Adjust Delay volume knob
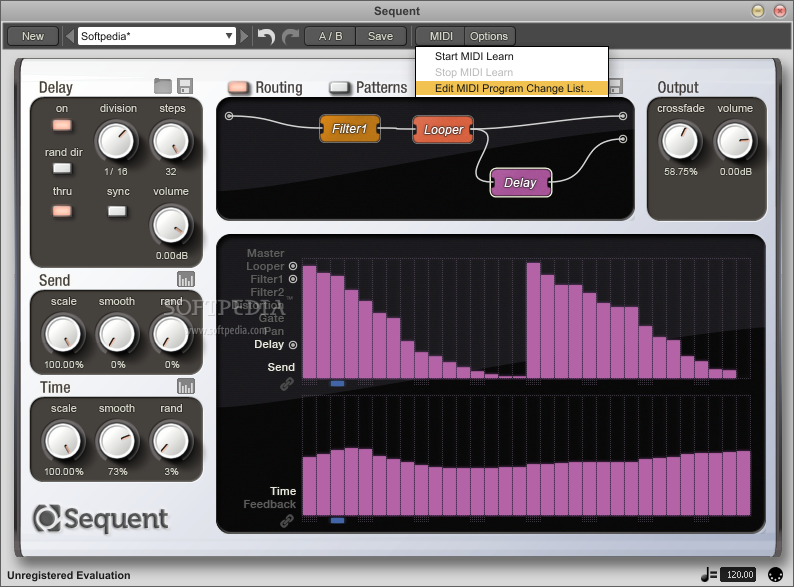 click(x=171, y=225)
